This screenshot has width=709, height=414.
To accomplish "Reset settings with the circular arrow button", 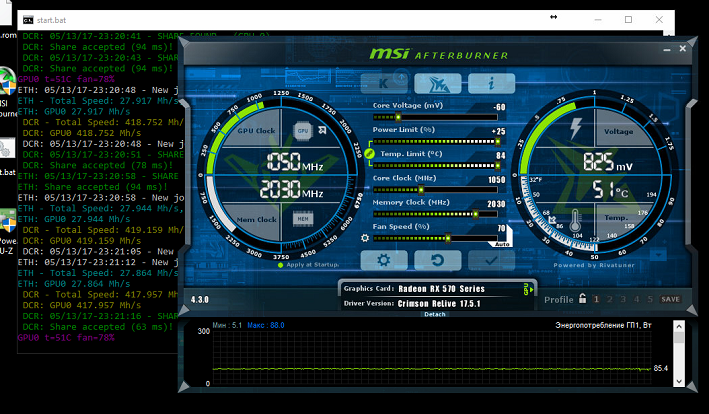I will click(x=438, y=260).
